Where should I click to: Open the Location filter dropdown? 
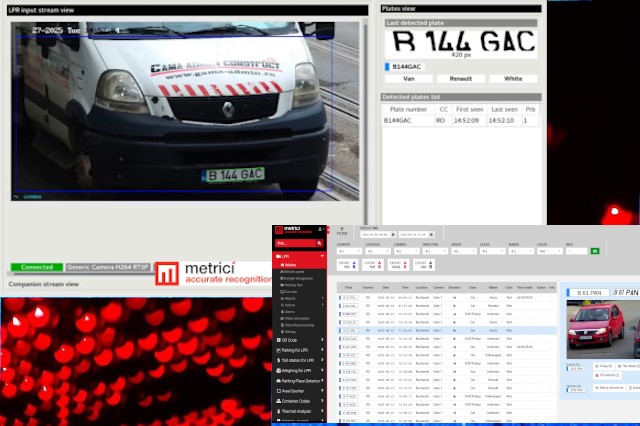click(x=378, y=251)
